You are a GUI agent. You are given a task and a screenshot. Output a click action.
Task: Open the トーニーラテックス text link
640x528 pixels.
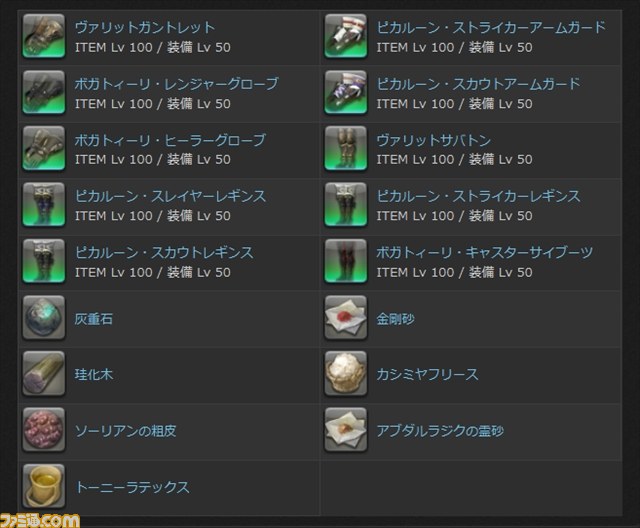coord(132,487)
